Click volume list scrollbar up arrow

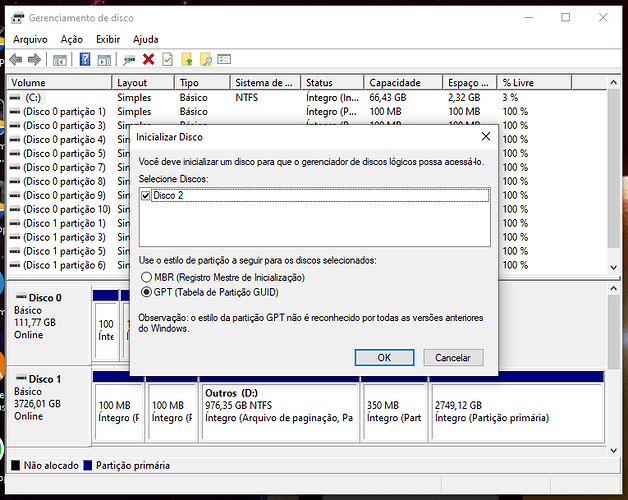click(614, 83)
